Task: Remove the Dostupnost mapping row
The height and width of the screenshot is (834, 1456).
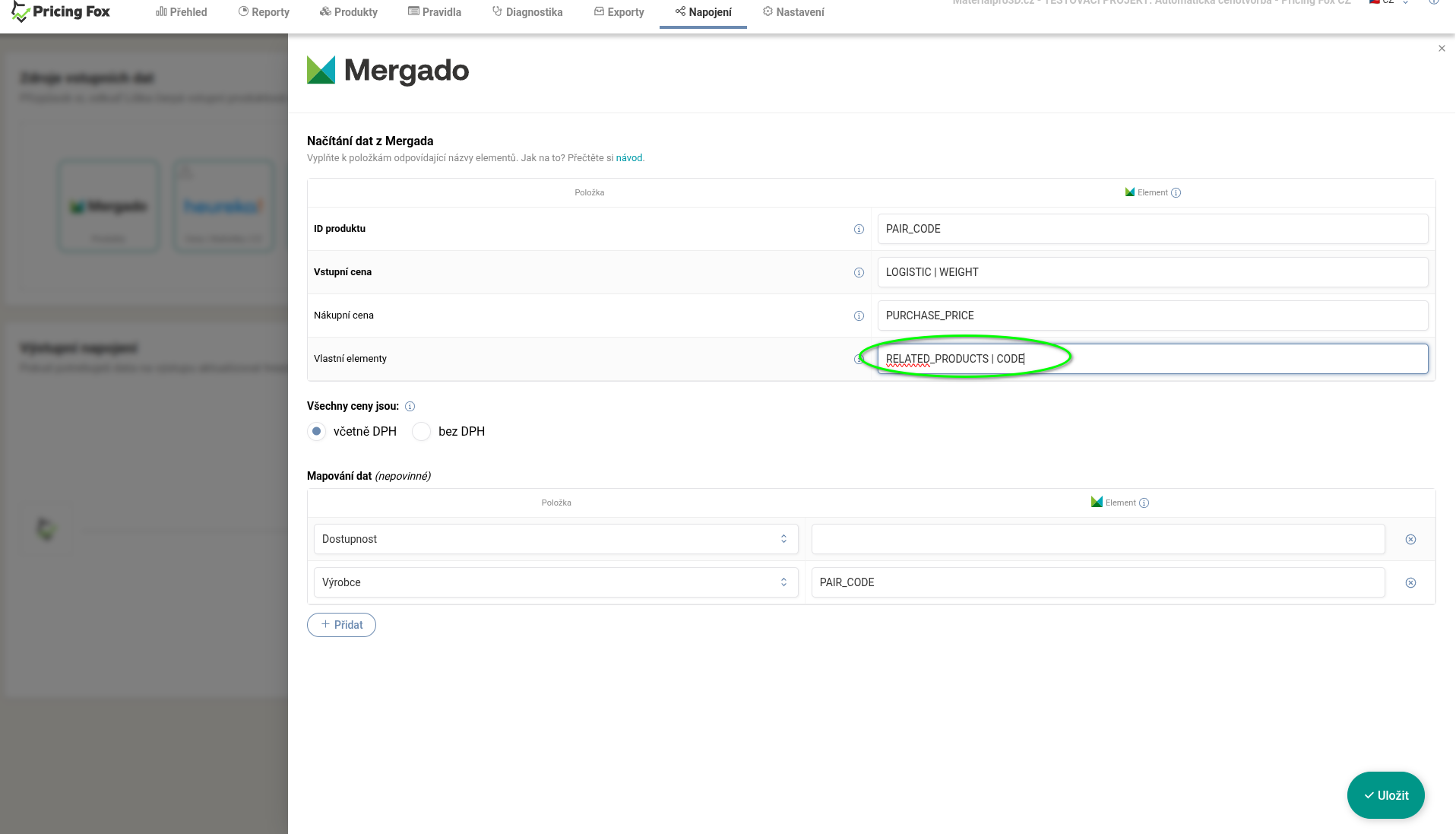Action: [1410, 540]
